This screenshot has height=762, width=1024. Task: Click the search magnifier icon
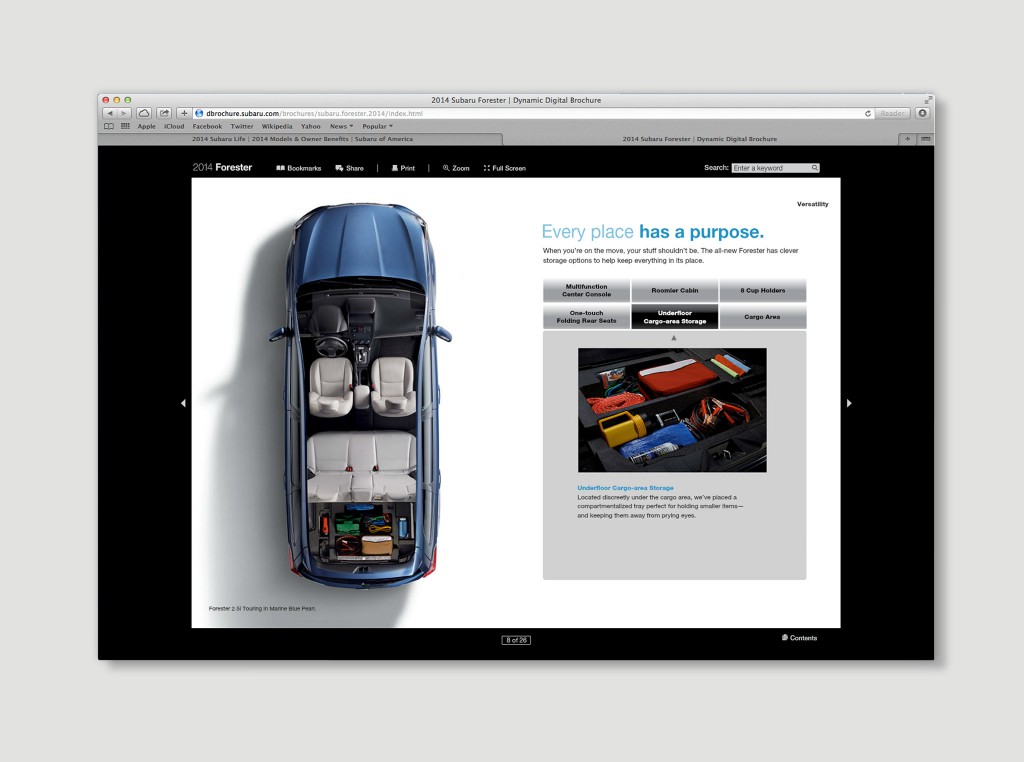pyautogui.click(x=814, y=168)
